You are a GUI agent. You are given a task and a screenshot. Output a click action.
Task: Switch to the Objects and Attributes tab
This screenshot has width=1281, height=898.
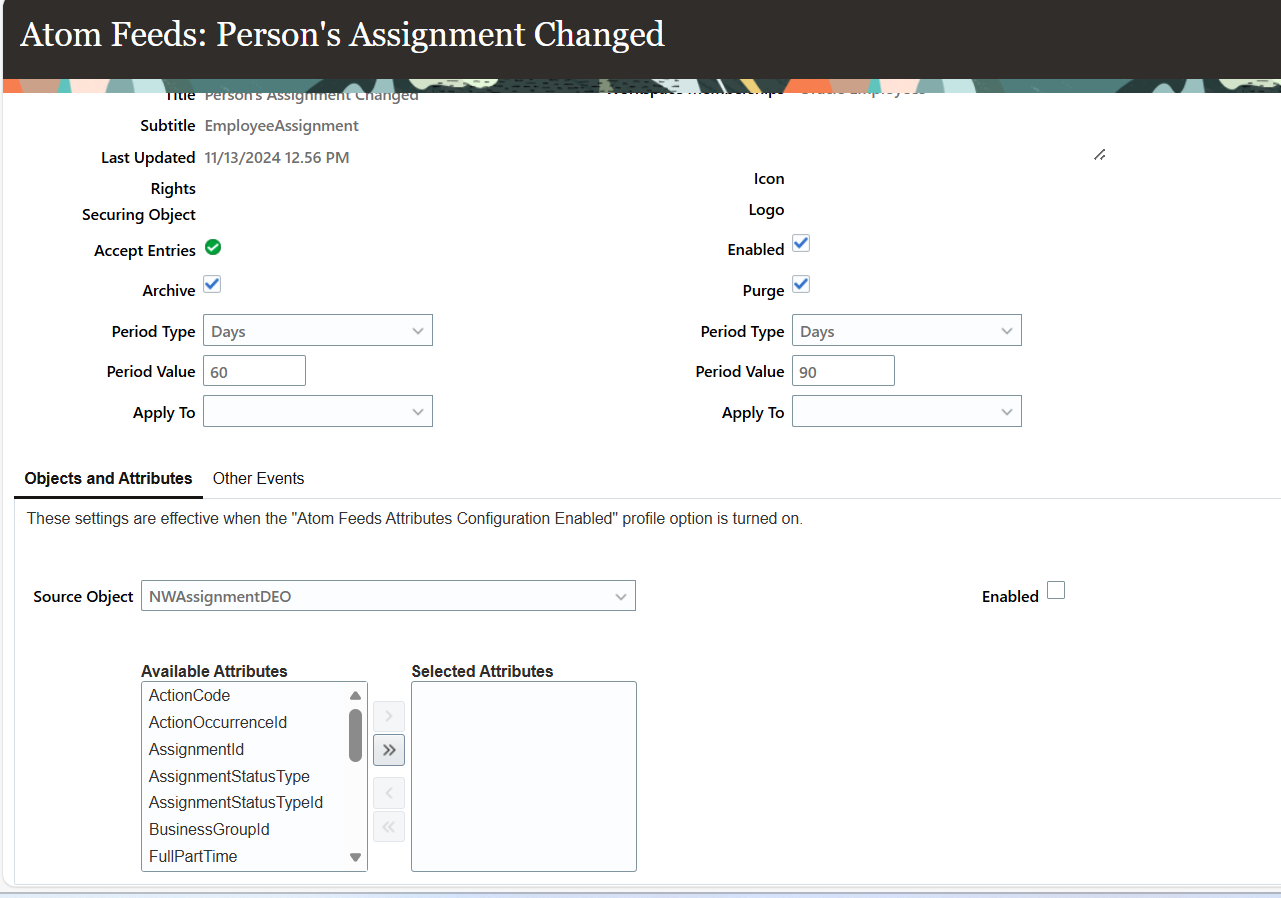click(108, 478)
